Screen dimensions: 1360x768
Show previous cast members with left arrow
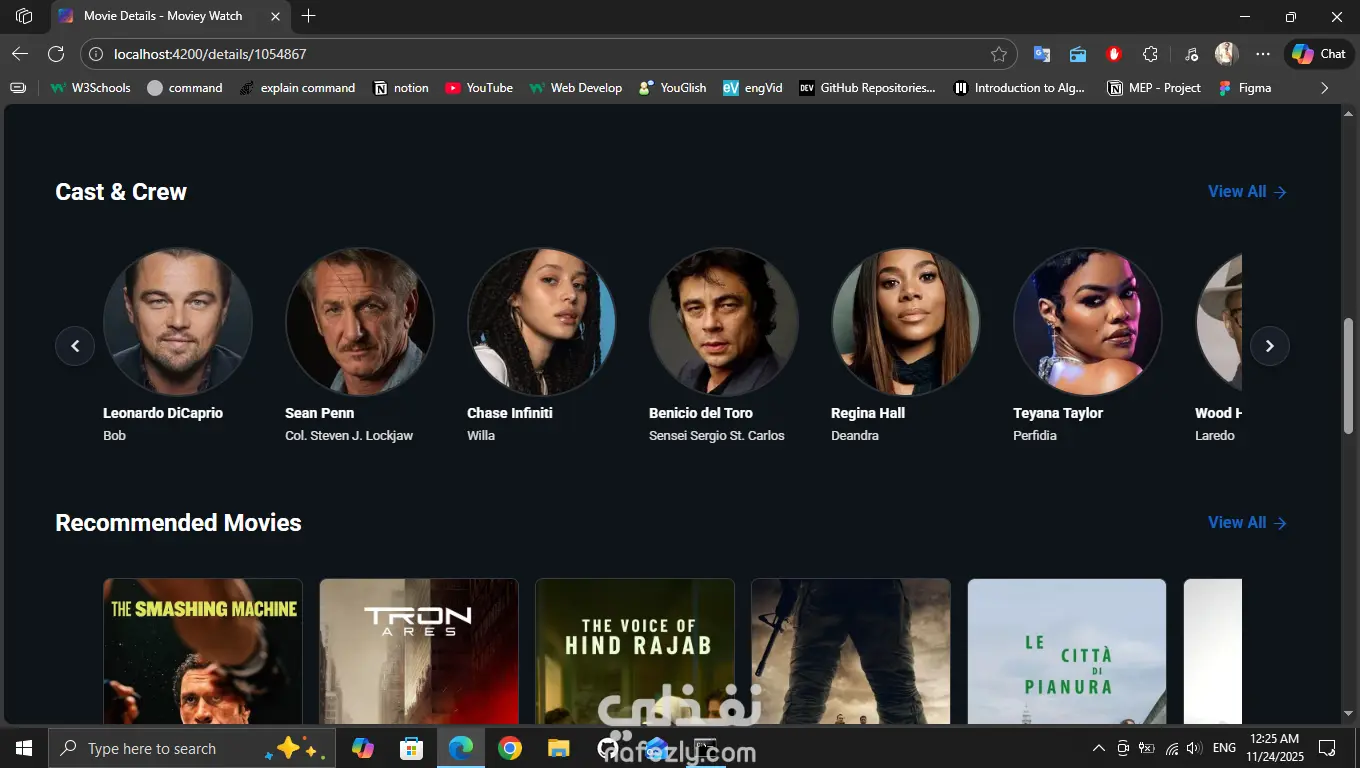(x=75, y=346)
